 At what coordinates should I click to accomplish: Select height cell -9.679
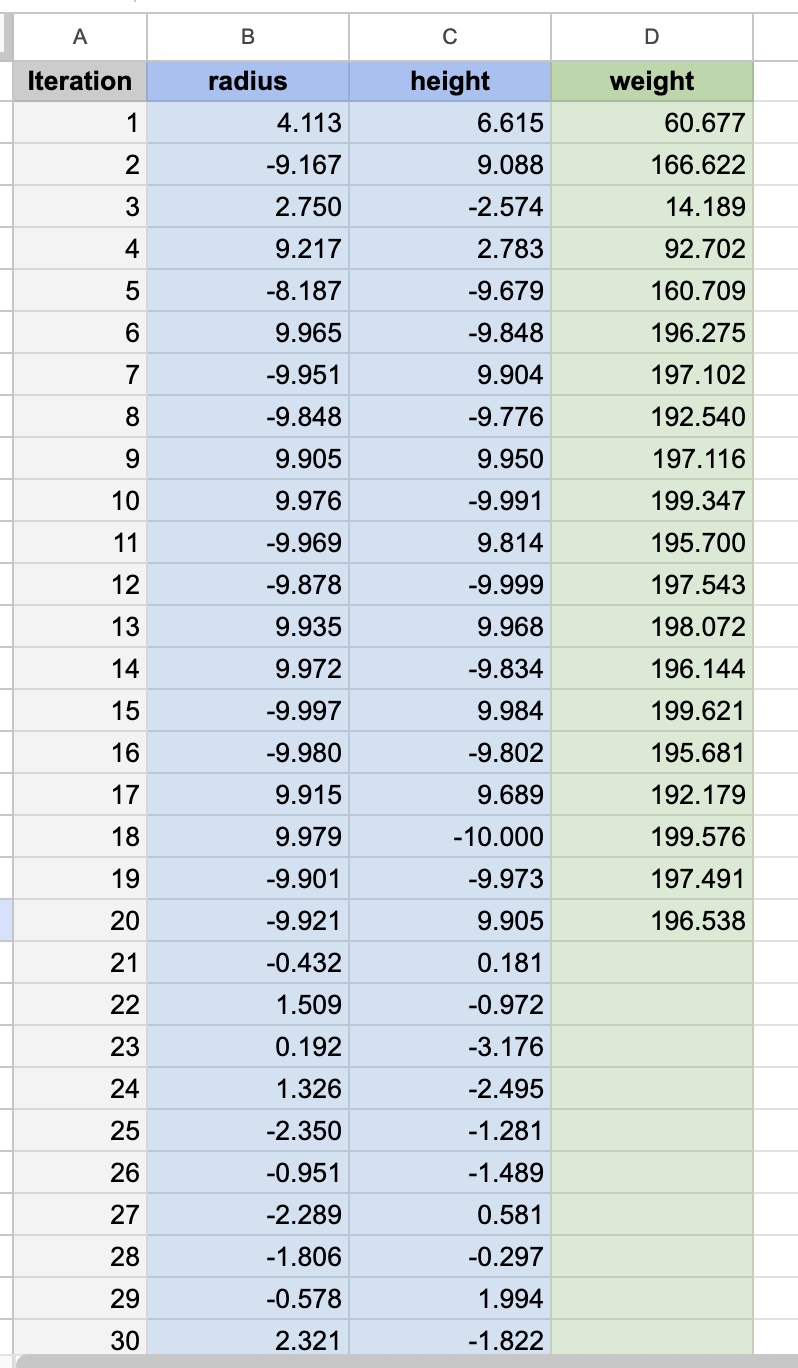(450, 291)
